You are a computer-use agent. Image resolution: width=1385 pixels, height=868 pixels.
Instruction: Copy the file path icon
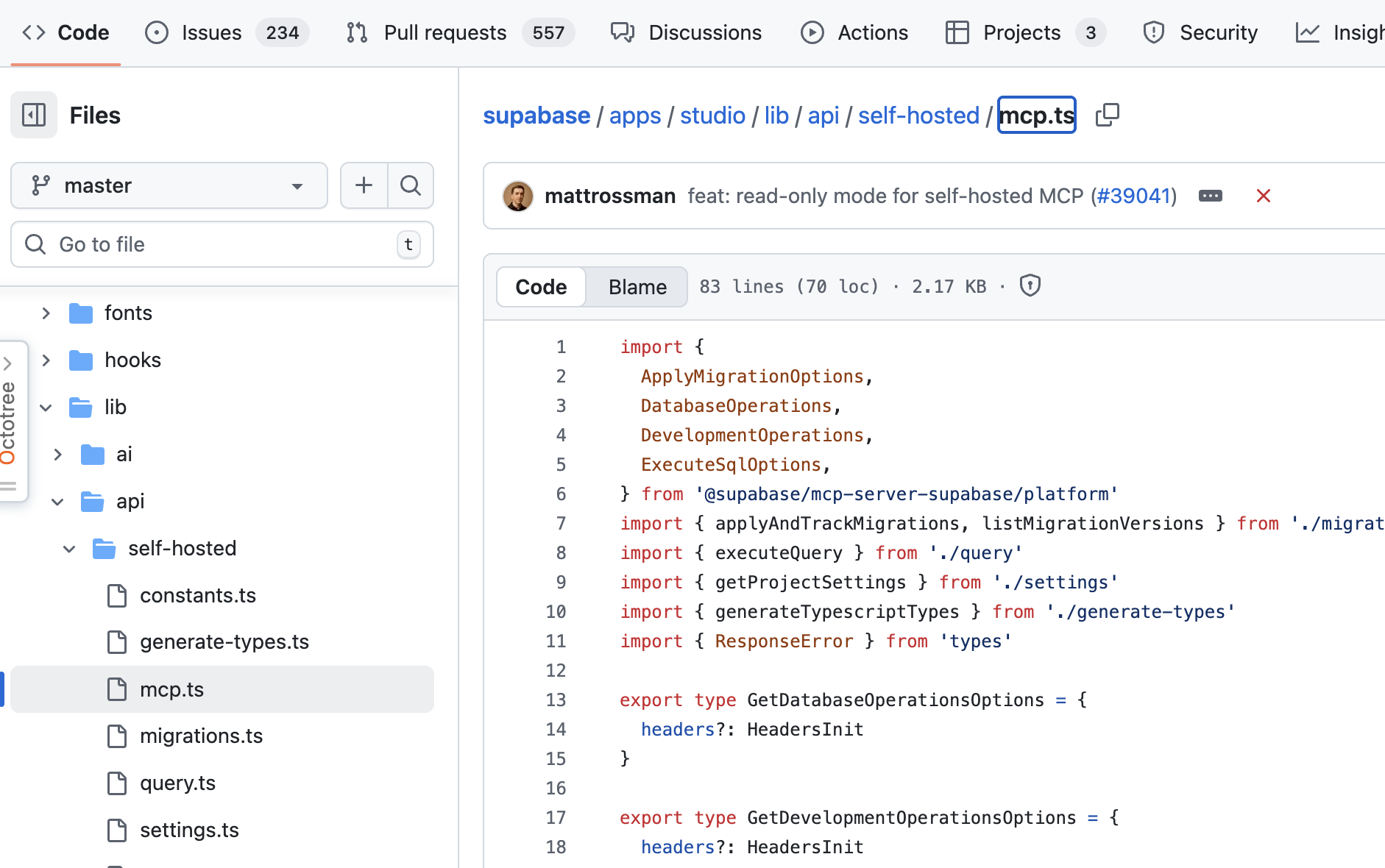click(x=1107, y=115)
